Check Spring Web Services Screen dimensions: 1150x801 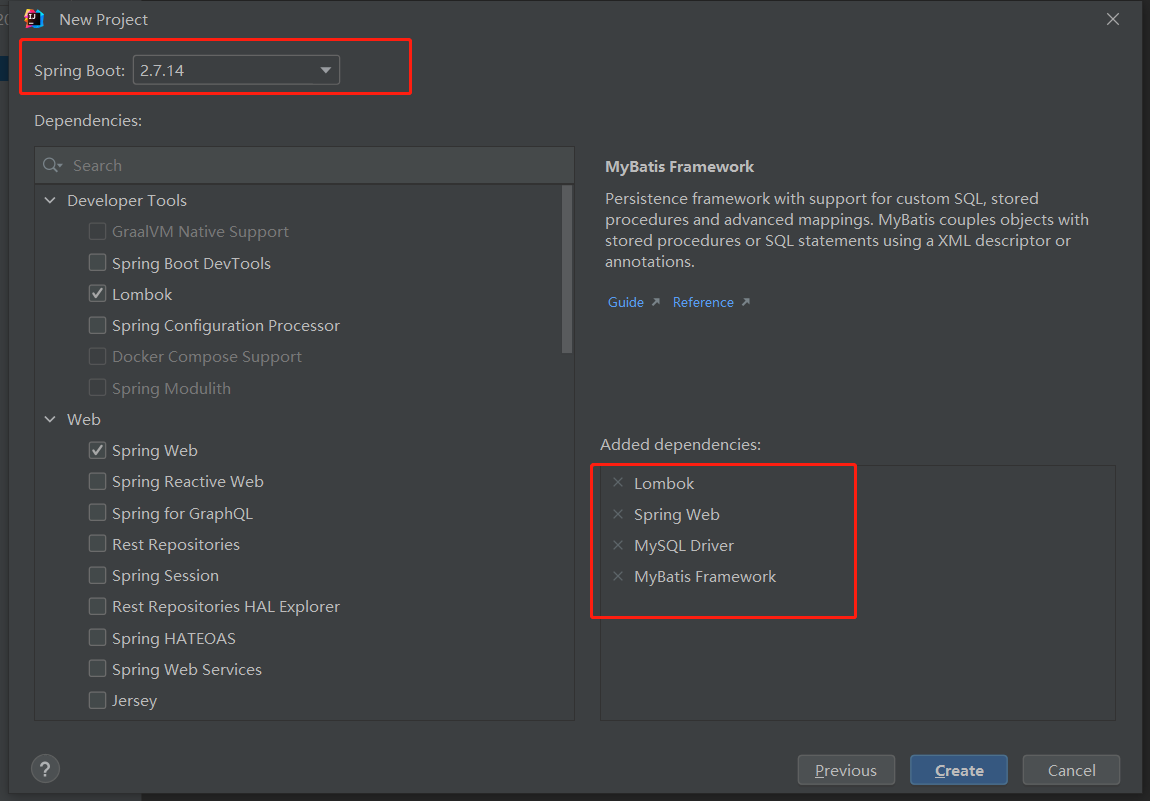pyautogui.click(x=97, y=669)
